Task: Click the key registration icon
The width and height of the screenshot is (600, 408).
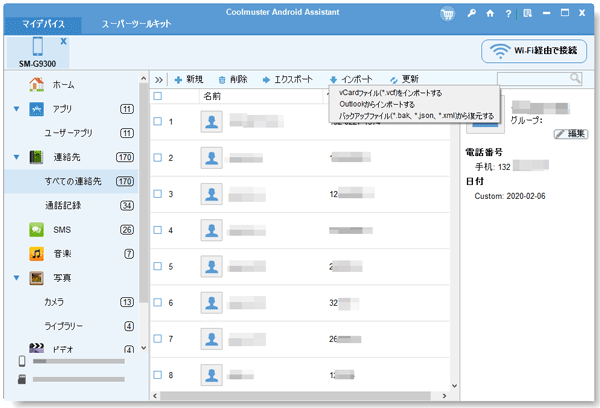Action: tap(471, 13)
